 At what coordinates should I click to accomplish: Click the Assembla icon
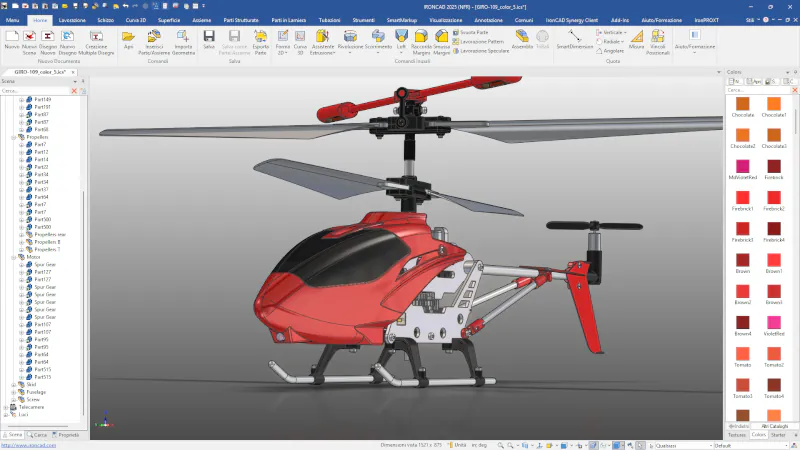click(x=522, y=38)
